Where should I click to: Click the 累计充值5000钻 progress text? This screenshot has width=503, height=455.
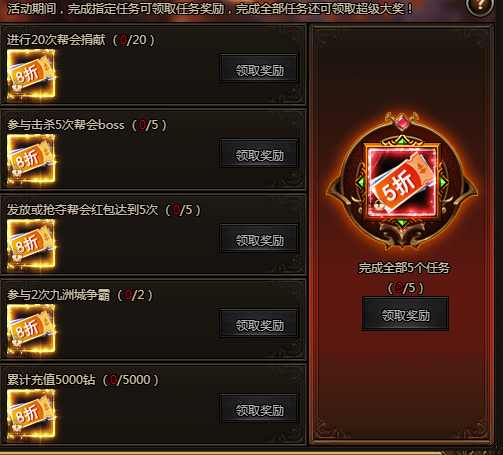[131, 380]
